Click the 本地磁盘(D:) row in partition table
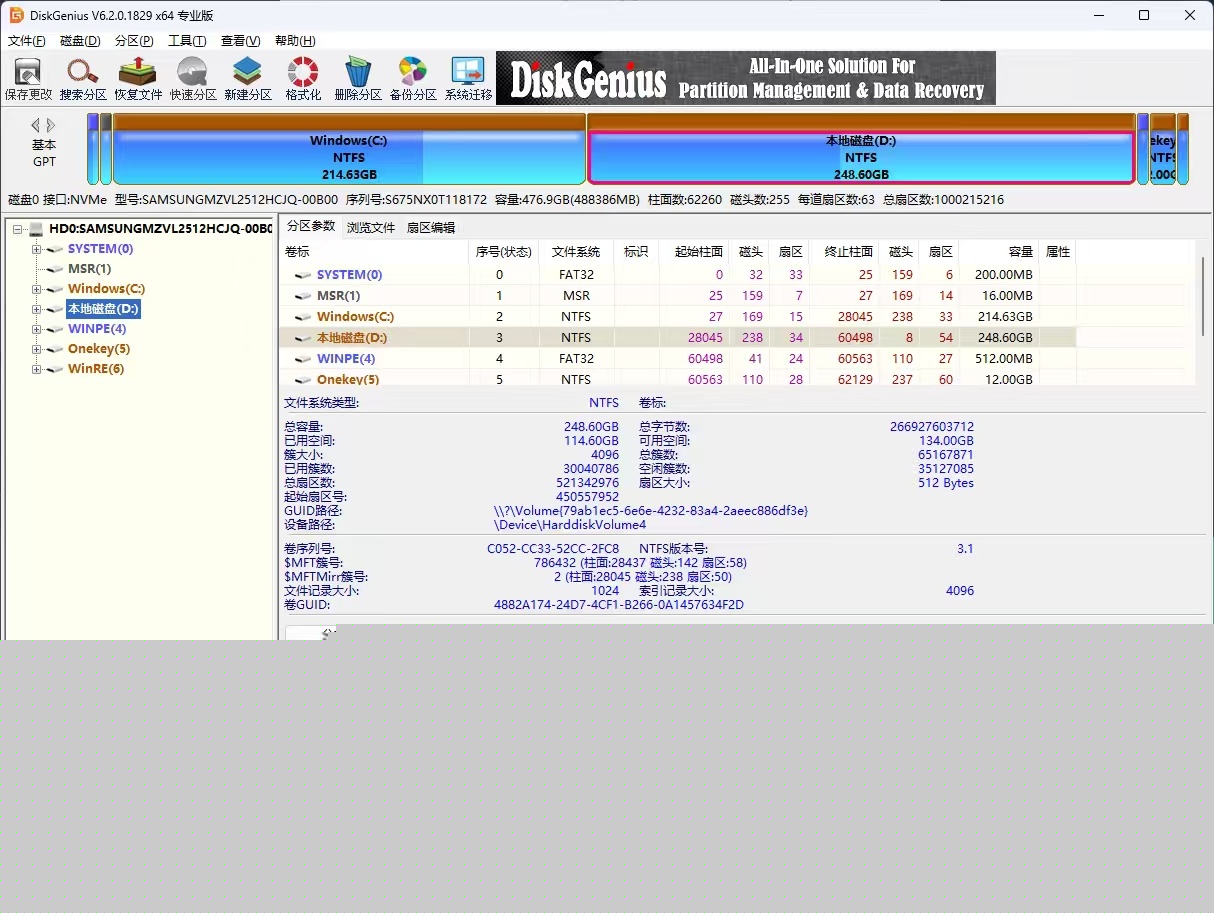The height and width of the screenshot is (913, 1214). [678, 337]
